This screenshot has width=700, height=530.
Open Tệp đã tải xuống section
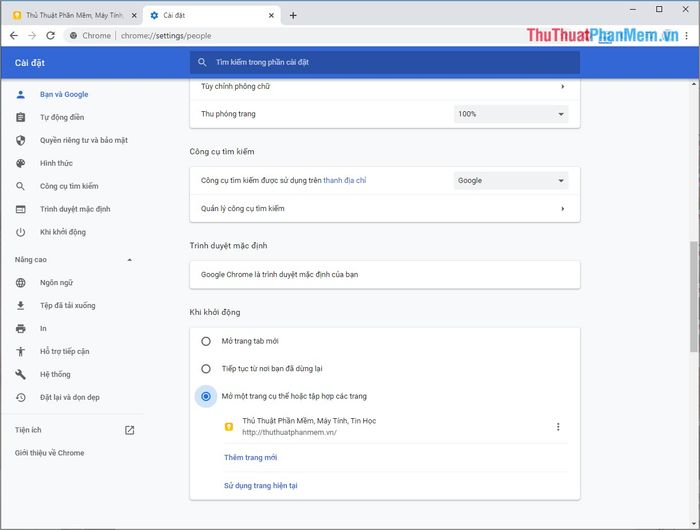click(68, 305)
